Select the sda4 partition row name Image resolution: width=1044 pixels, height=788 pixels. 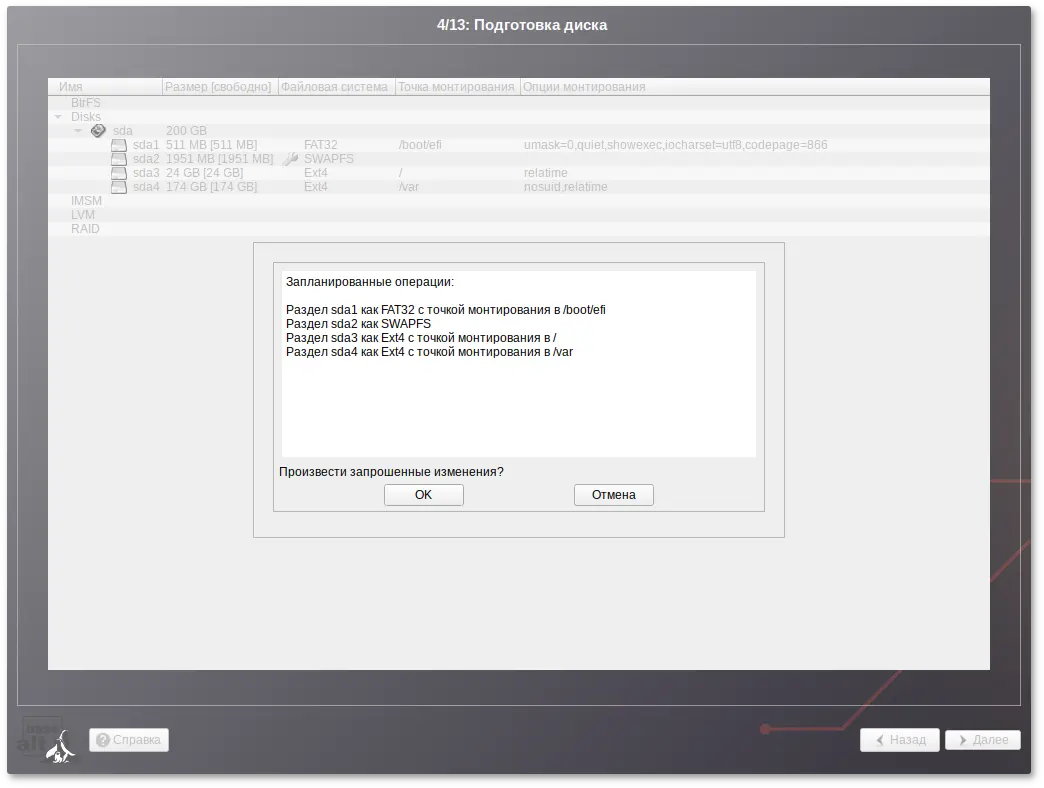coord(146,186)
